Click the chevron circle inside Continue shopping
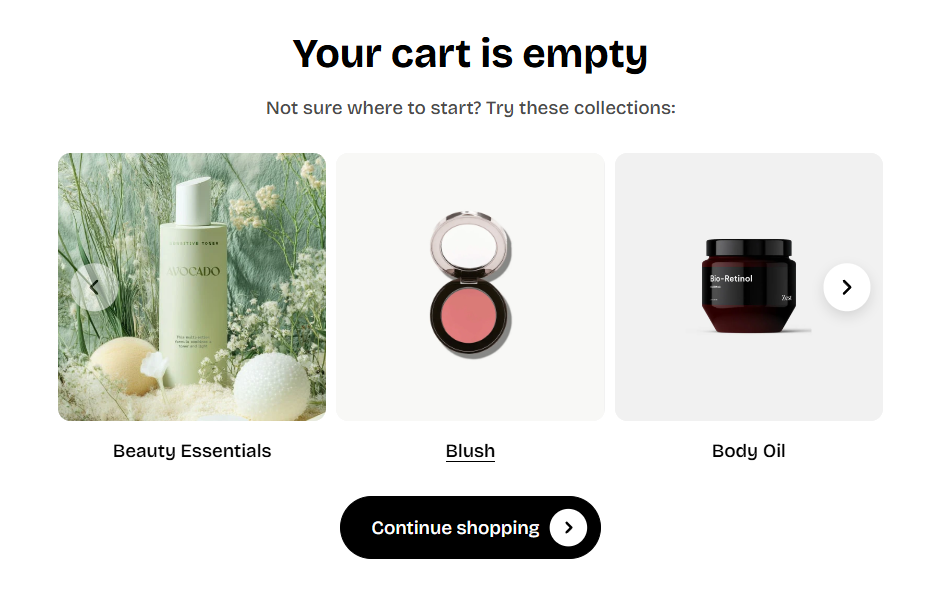The height and width of the screenshot is (592, 945). pos(568,527)
